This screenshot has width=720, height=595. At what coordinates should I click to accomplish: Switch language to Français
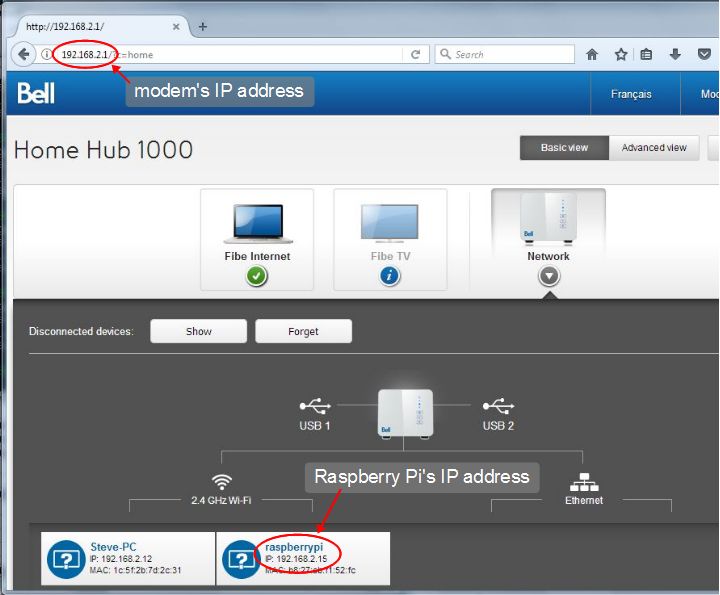pyautogui.click(x=631, y=94)
